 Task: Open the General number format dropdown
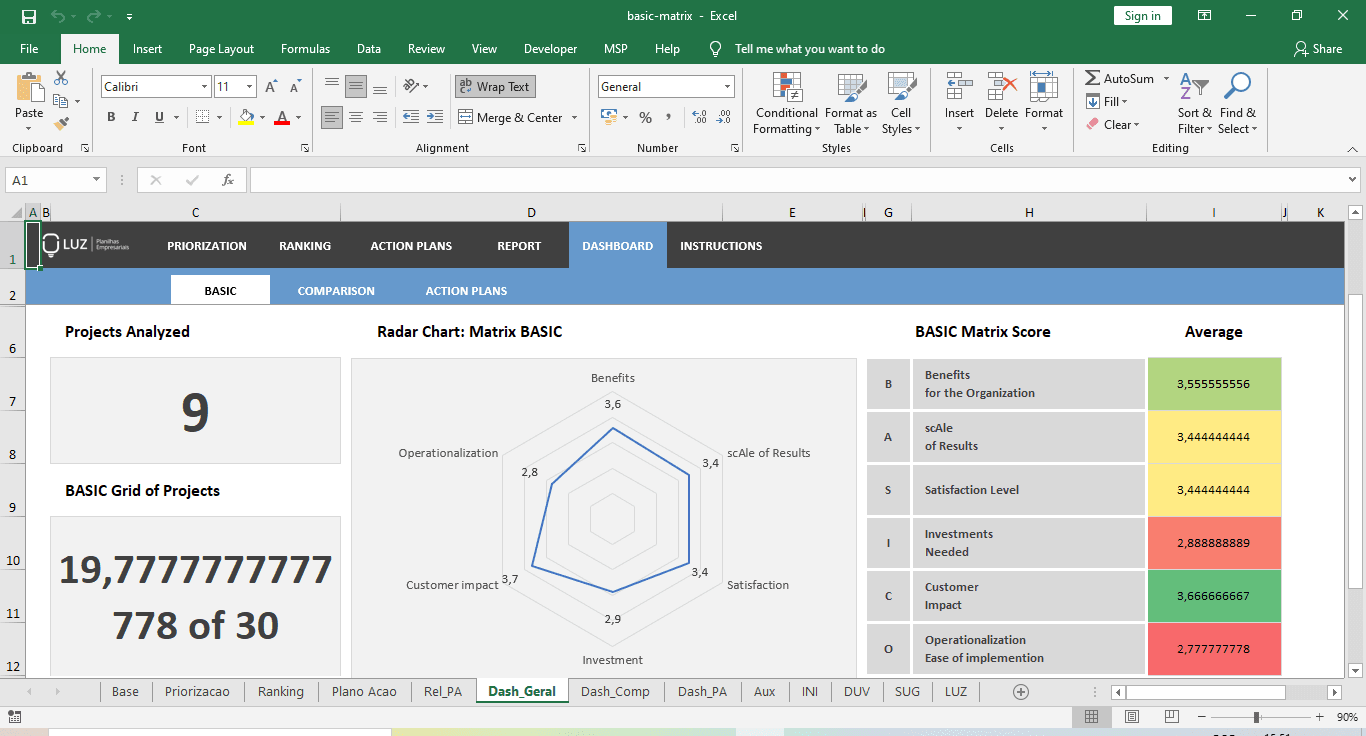tap(727, 87)
